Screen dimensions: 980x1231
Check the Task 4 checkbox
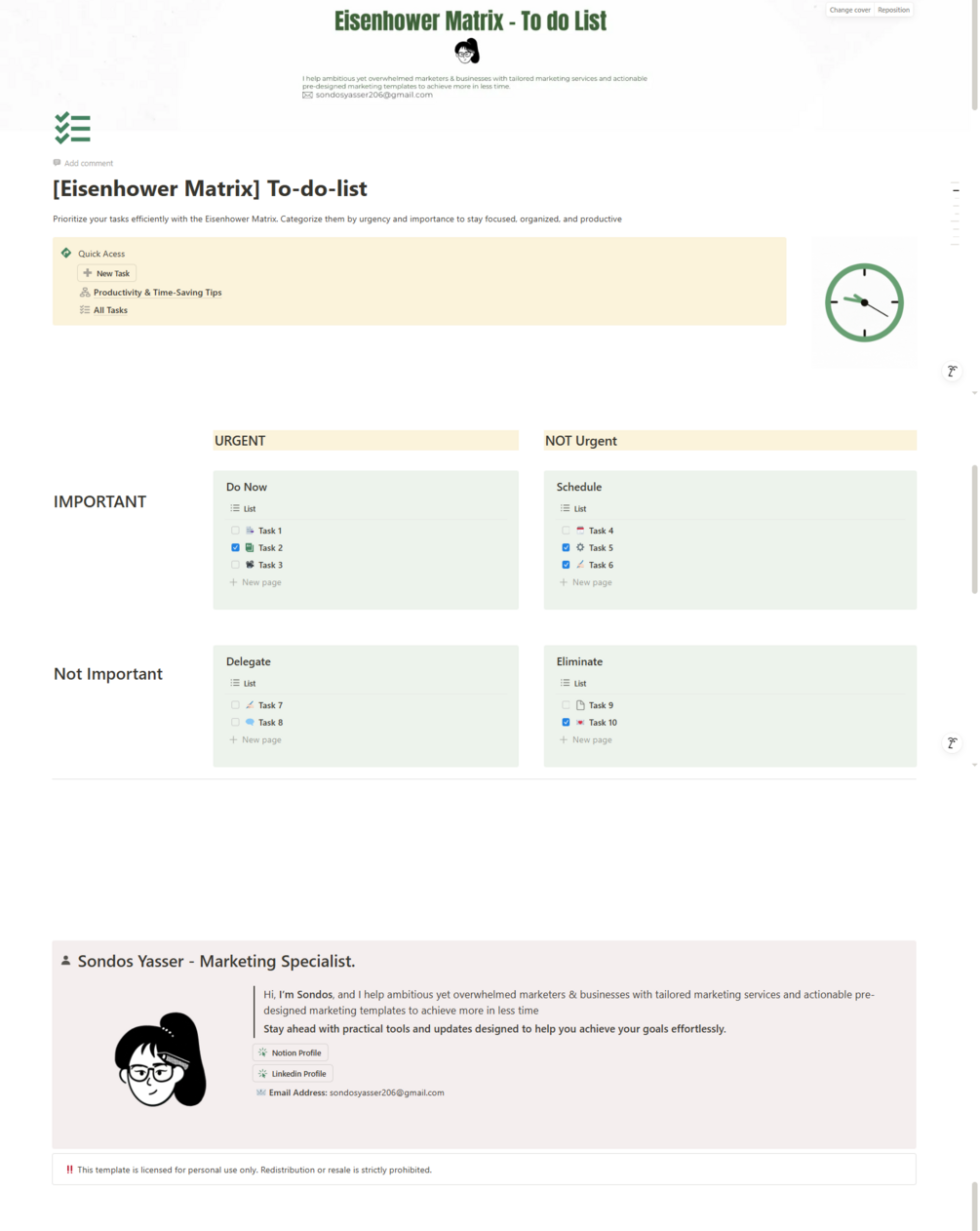coord(566,531)
